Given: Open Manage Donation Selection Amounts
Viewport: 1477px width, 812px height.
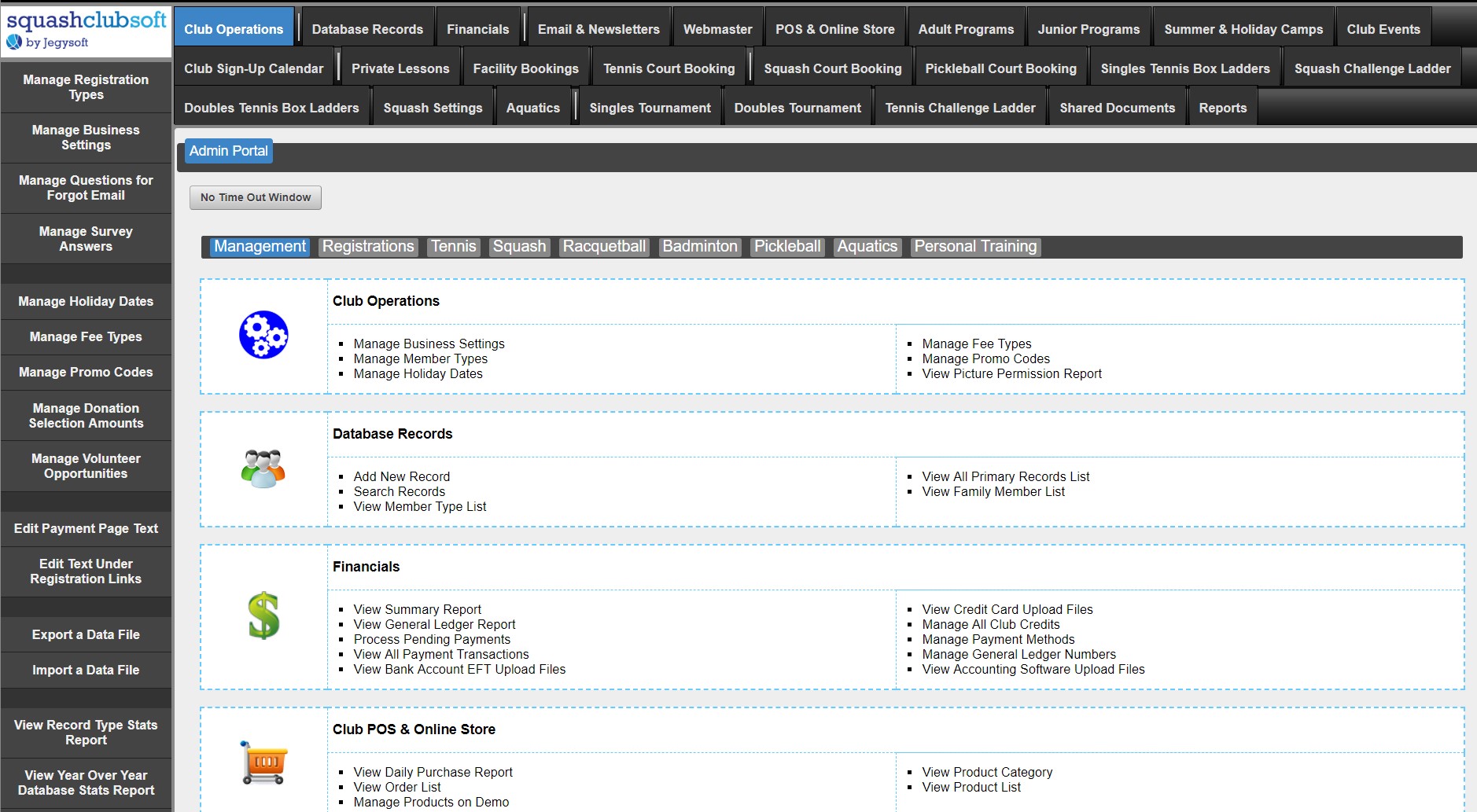Looking at the screenshot, I should [x=86, y=416].
